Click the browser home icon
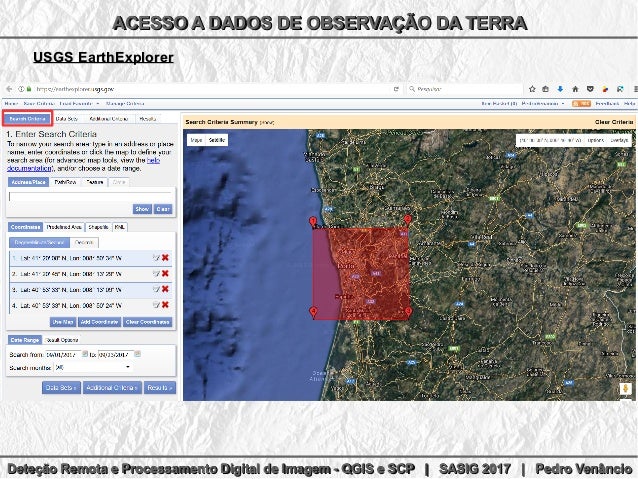638x479 pixels. (575, 89)
